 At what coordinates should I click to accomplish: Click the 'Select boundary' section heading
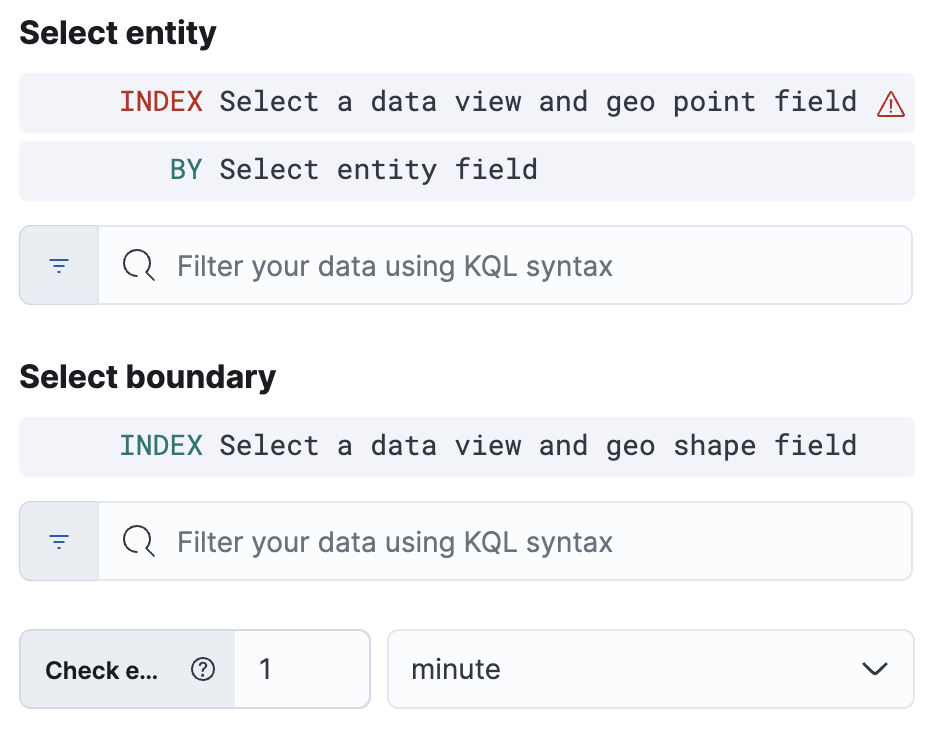click(x=147, y=377)
